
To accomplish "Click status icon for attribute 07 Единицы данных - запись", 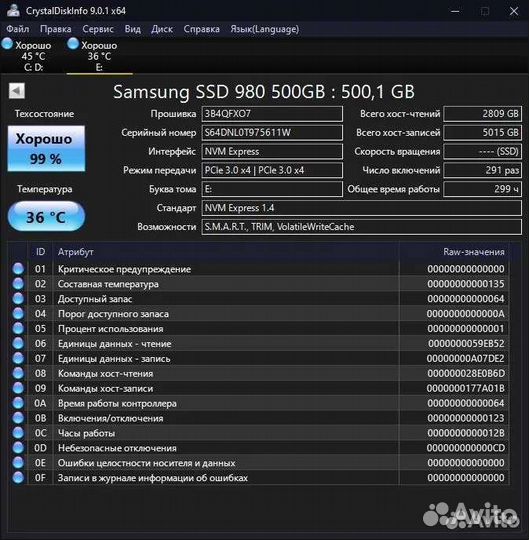I will [x=18, y=359].
